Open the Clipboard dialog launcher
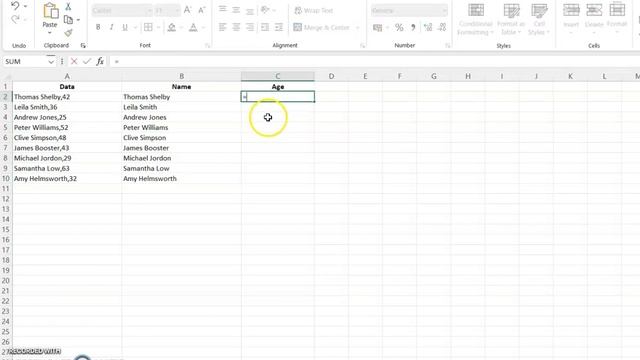 pos(83,45)
